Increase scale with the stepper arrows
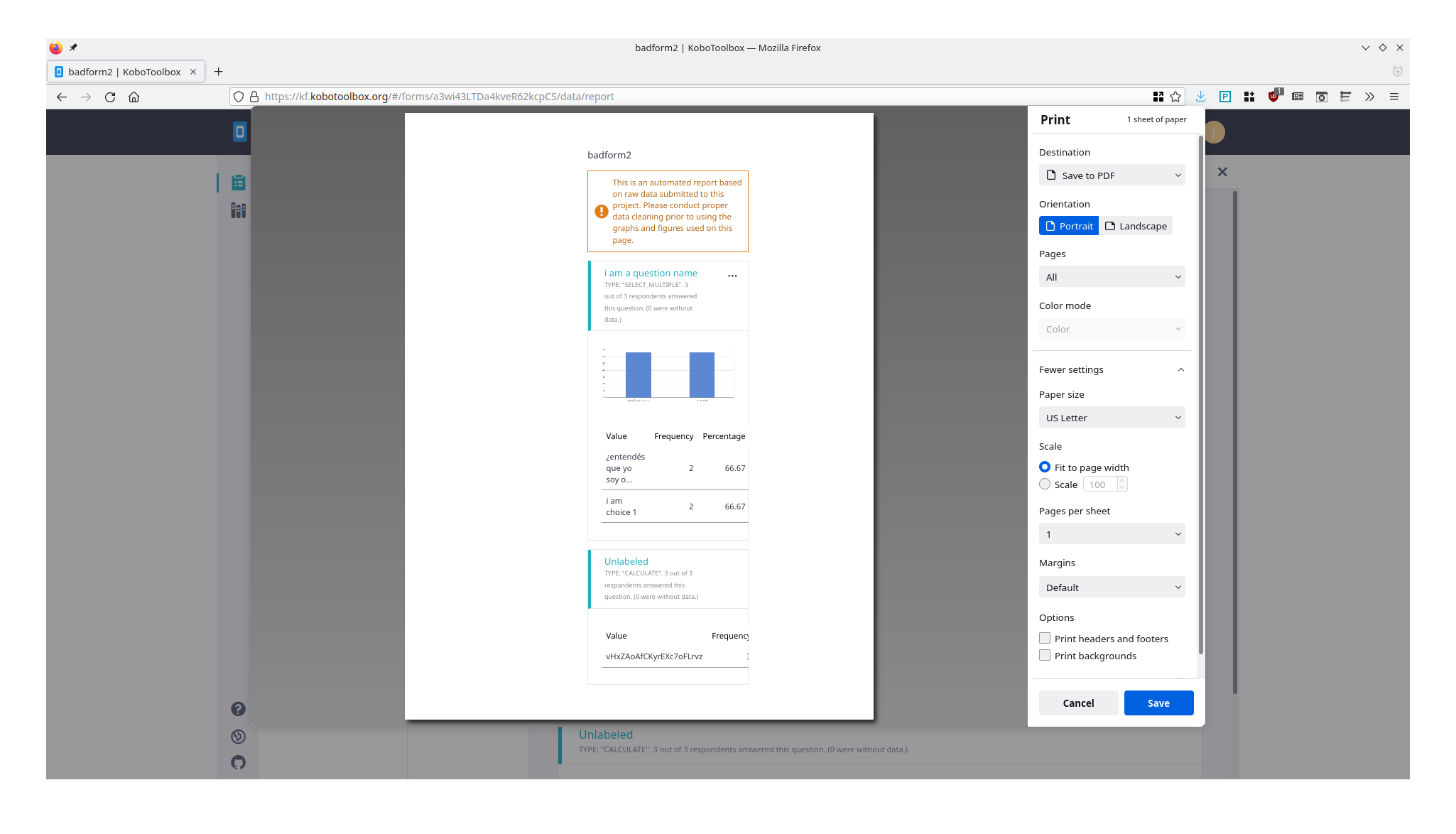The image size is (1456, 834). 1122,481
